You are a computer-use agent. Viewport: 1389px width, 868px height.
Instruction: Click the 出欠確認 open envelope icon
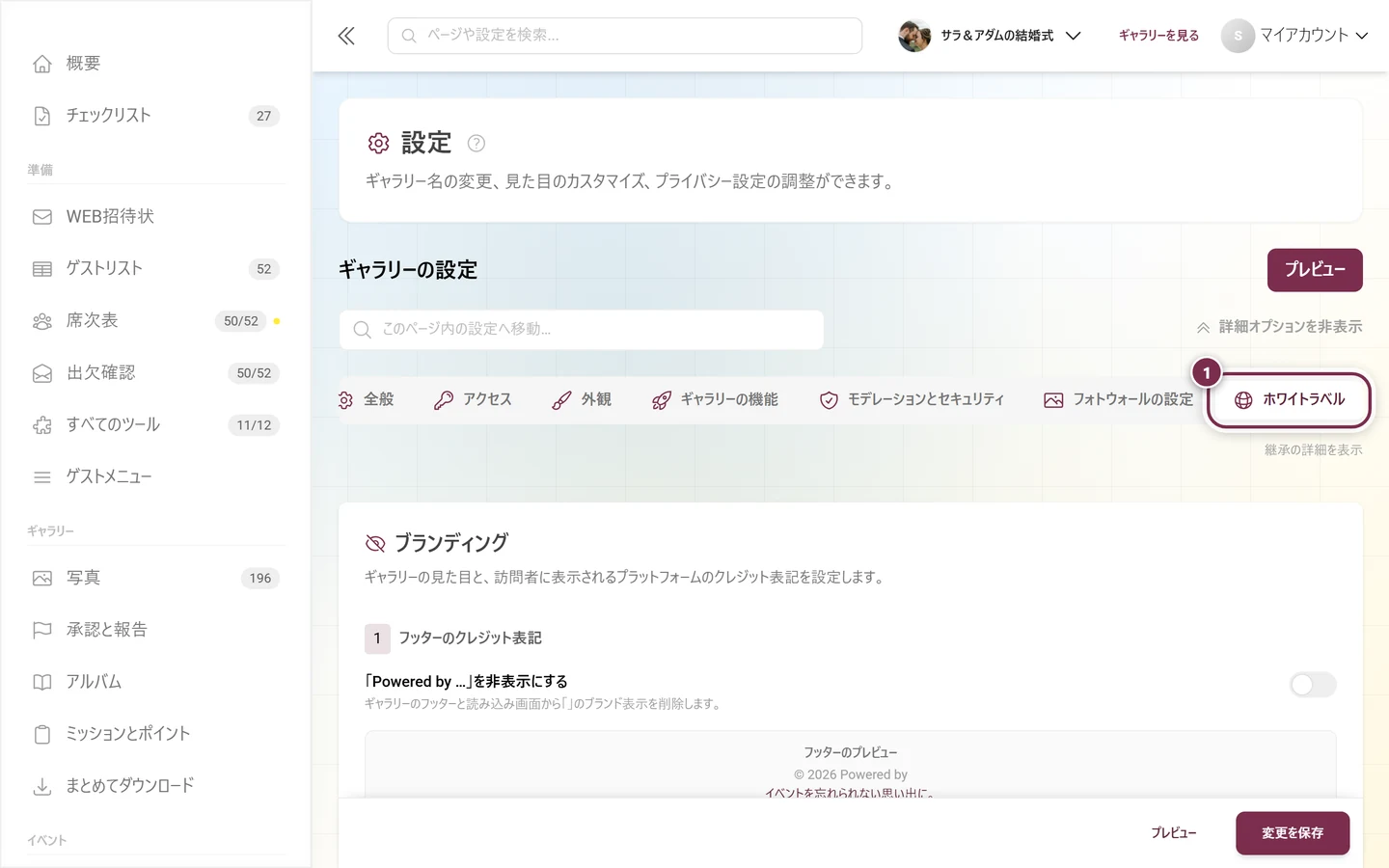pos(42,373)
